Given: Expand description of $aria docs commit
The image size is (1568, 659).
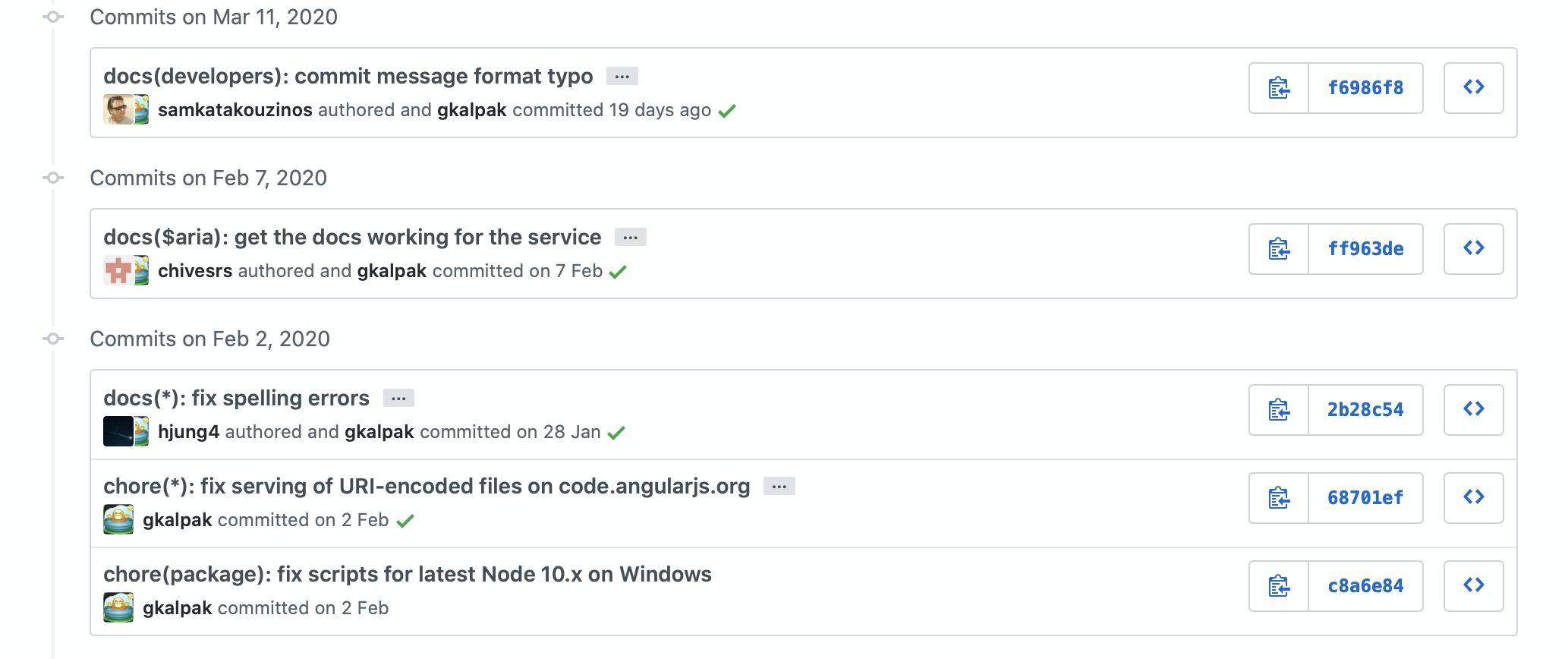Looking at the screenshot, I should 631,238.
